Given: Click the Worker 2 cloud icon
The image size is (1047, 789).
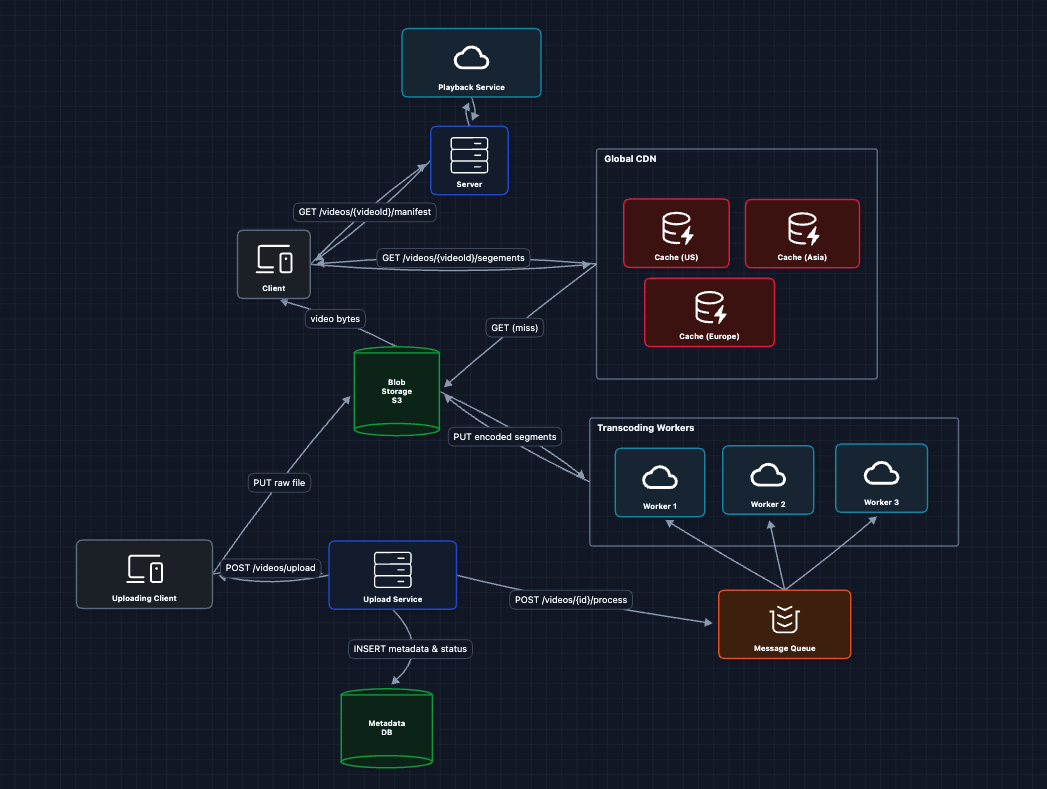Looking at the screenshot, I should pyautogui.click(x=768, y=474).
